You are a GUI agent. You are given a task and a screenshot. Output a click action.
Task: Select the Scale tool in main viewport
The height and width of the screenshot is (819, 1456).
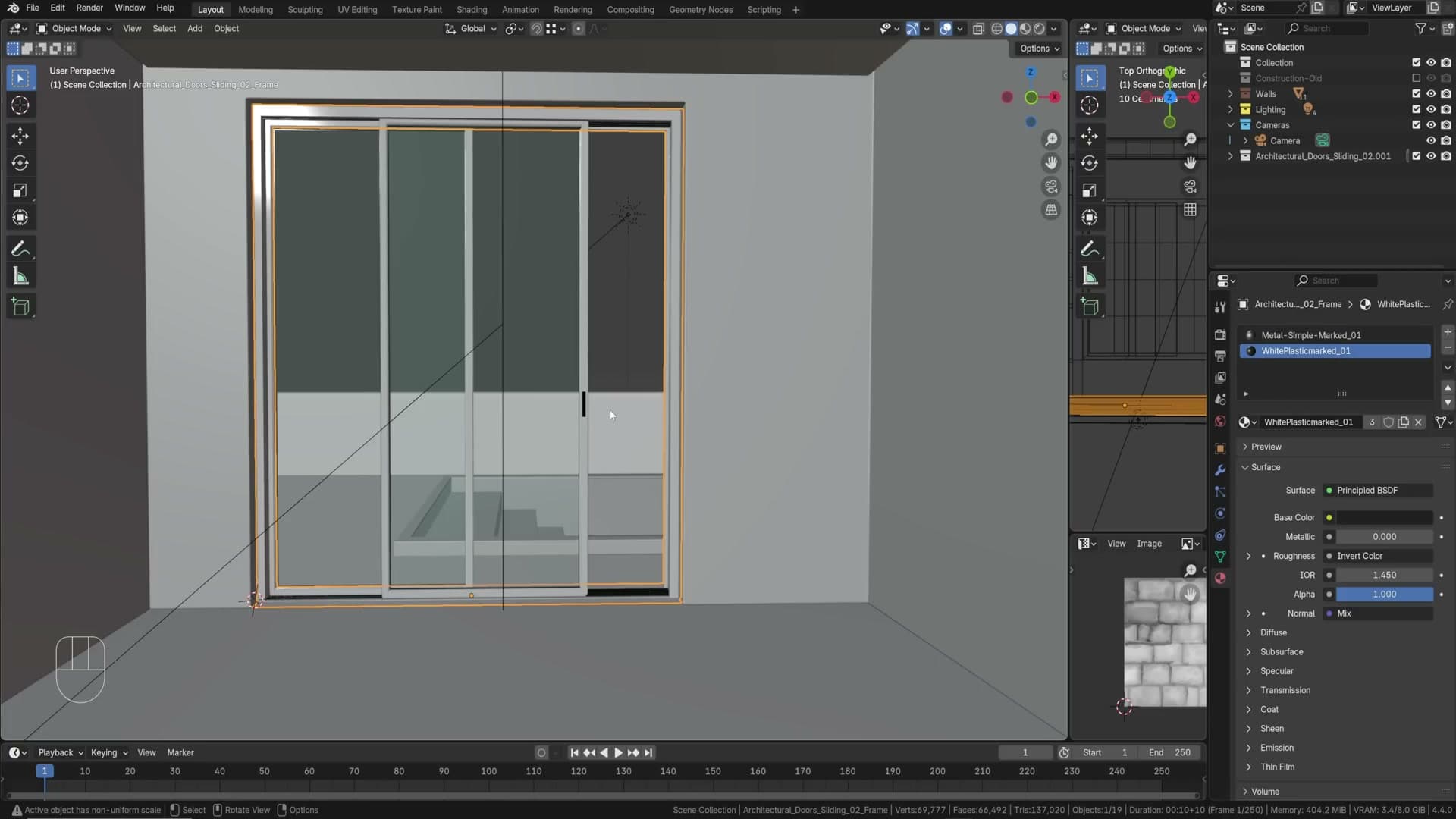pyautogui.click(x=20, y=190)
